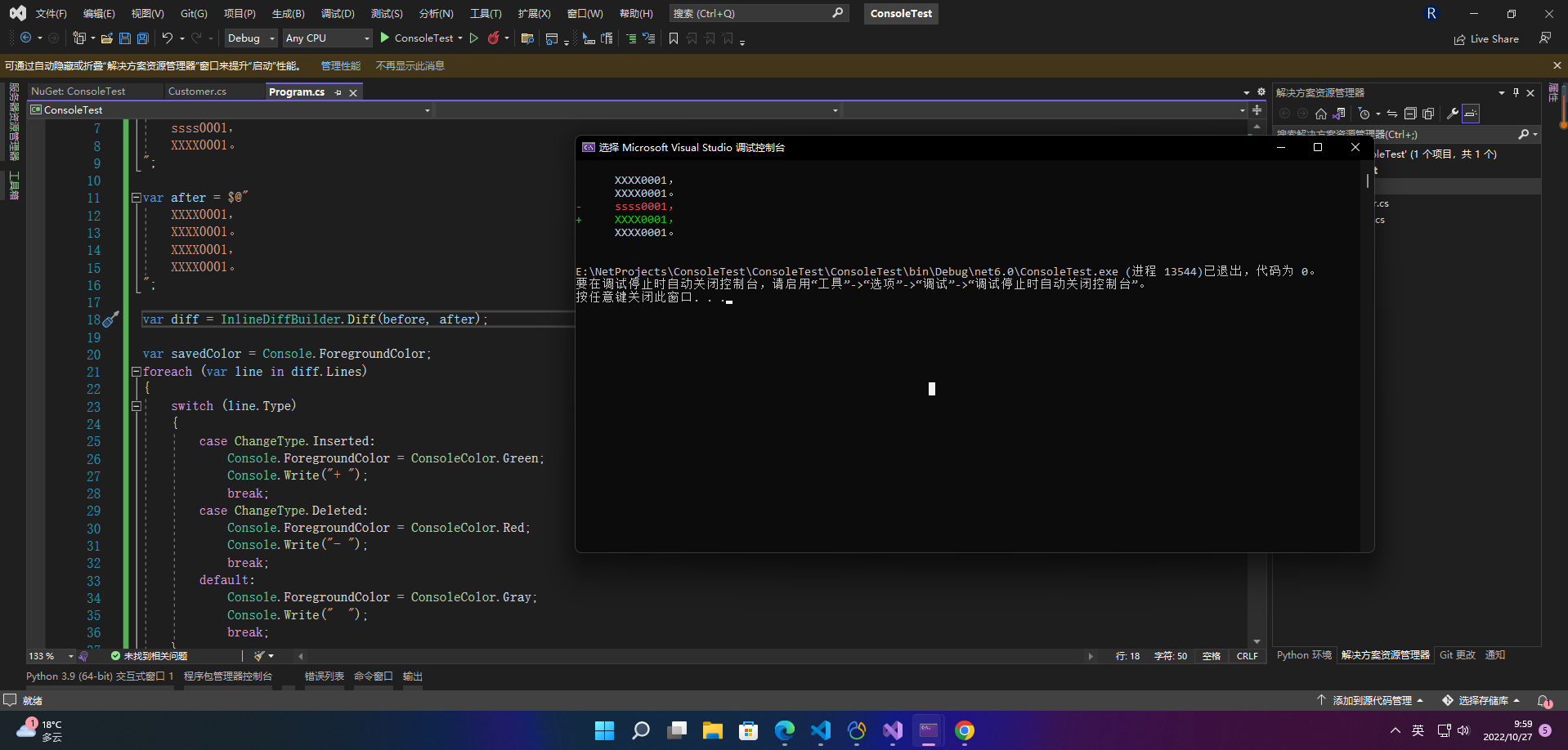Screen dimensions: 1568x750
Task: Click the New Project toolbar icon
Action: 78,38
